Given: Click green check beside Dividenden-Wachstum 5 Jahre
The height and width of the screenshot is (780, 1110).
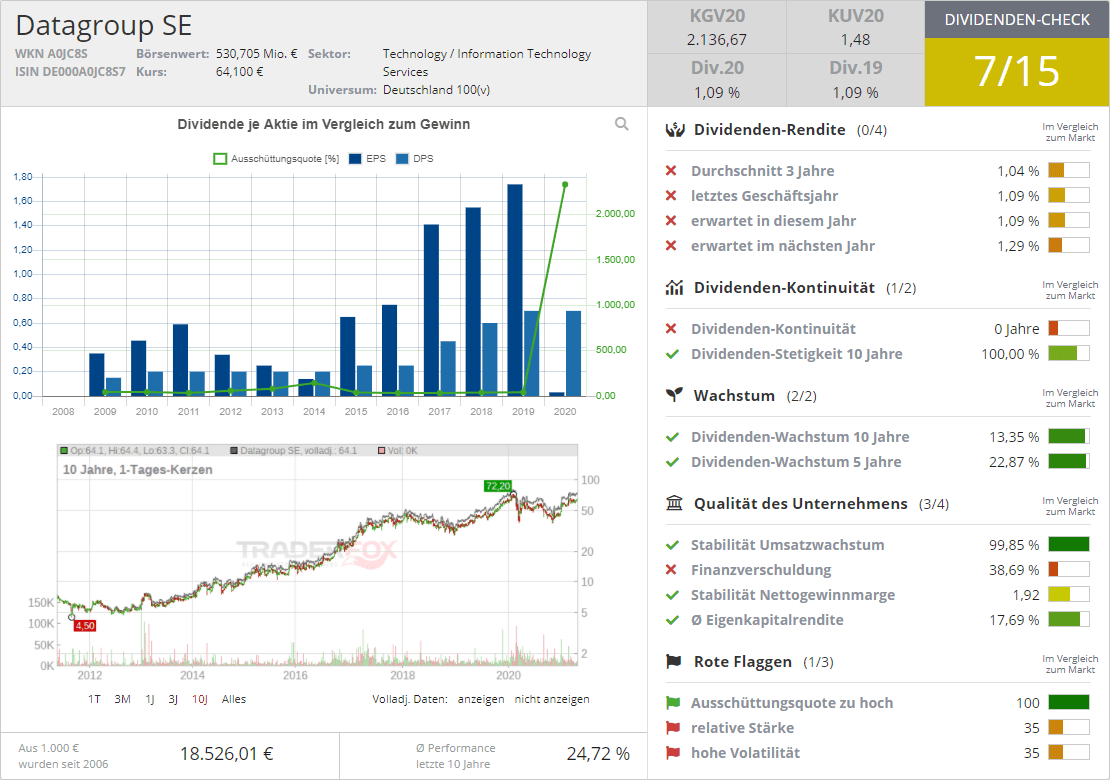Looking at the screenshot, I should click(x=673, y=461).
